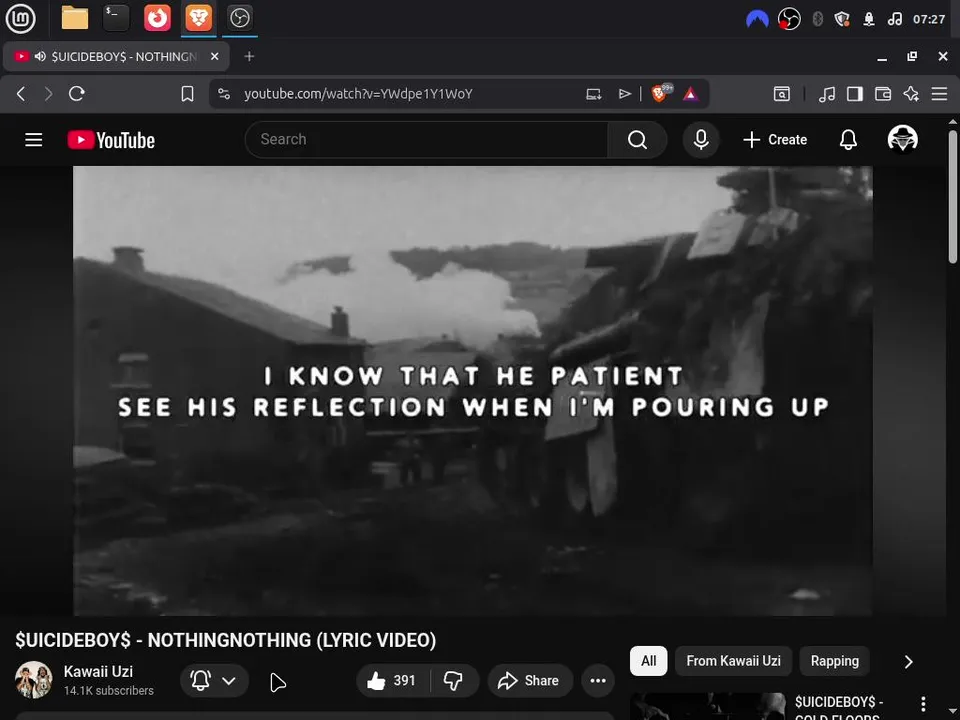960x720 pixels.
Task: View site settings icon in address bar
Action: pos(224,94)
